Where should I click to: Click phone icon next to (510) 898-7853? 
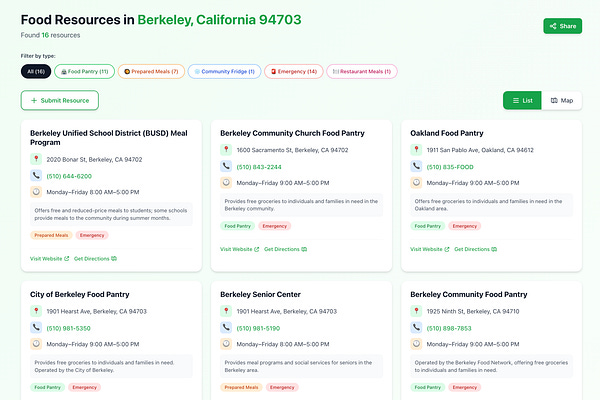[x=416, y=328]
